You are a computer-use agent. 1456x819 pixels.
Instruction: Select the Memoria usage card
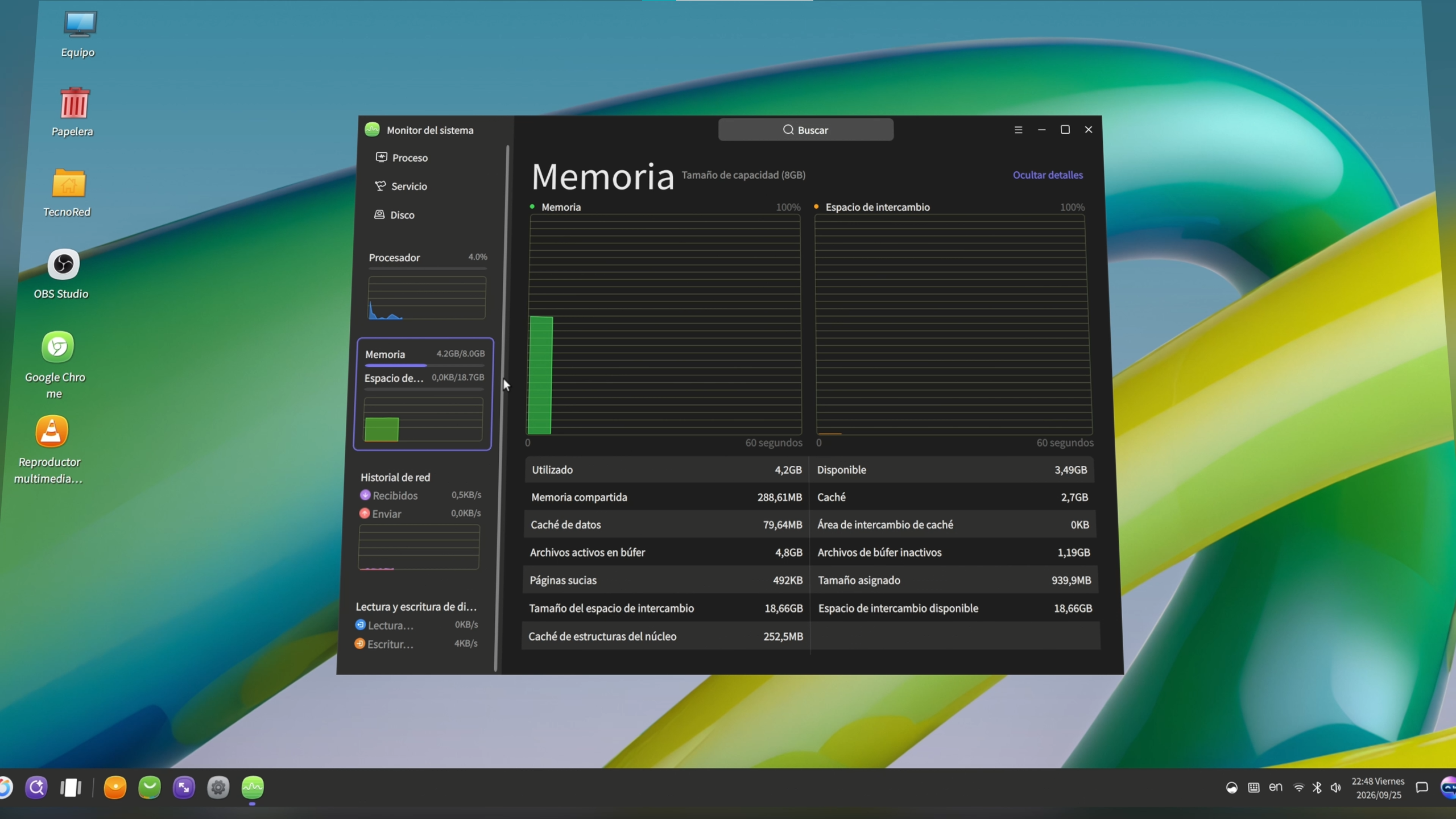[x=424, y=394]
